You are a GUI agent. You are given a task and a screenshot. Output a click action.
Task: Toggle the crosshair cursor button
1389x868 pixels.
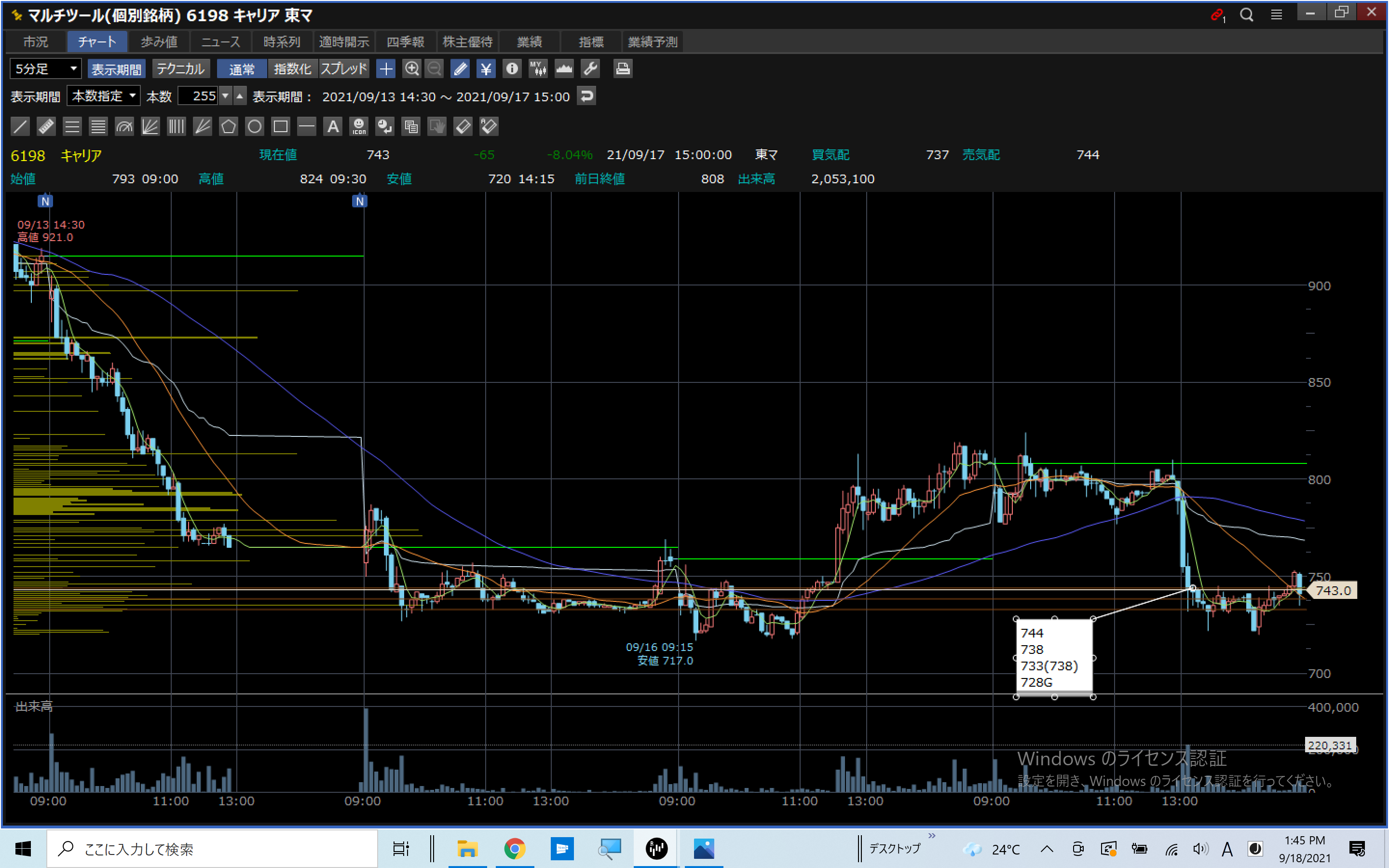click(x=386, y=69)
